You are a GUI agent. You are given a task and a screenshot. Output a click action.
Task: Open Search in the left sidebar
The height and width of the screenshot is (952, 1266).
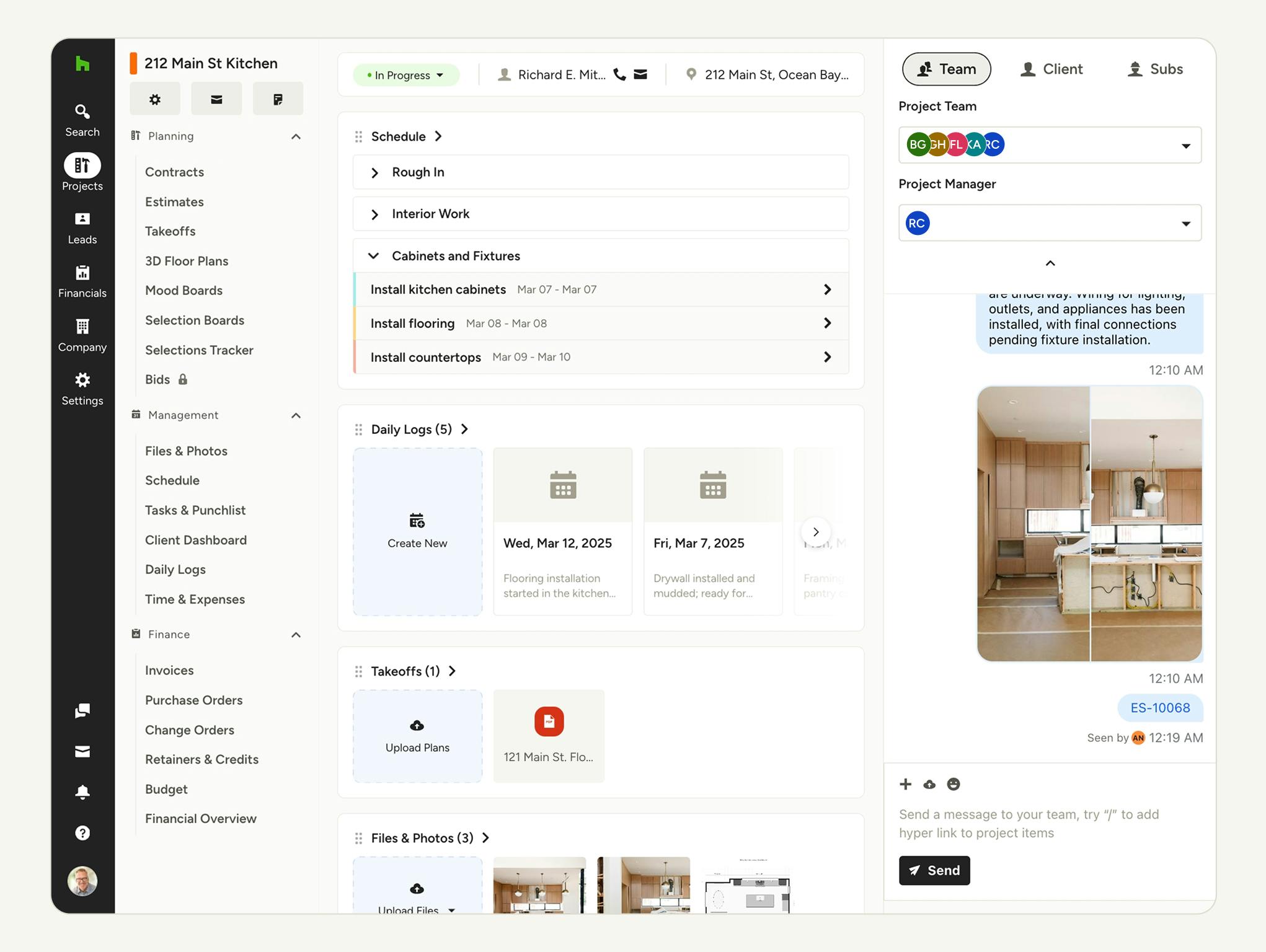(x=82, y=120)
